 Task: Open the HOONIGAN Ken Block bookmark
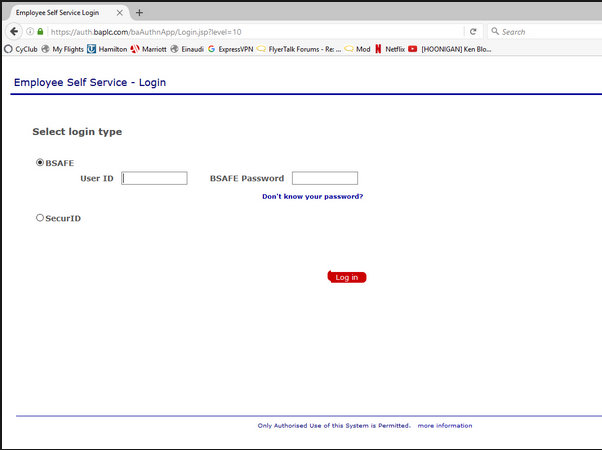[x=450, y=49]
